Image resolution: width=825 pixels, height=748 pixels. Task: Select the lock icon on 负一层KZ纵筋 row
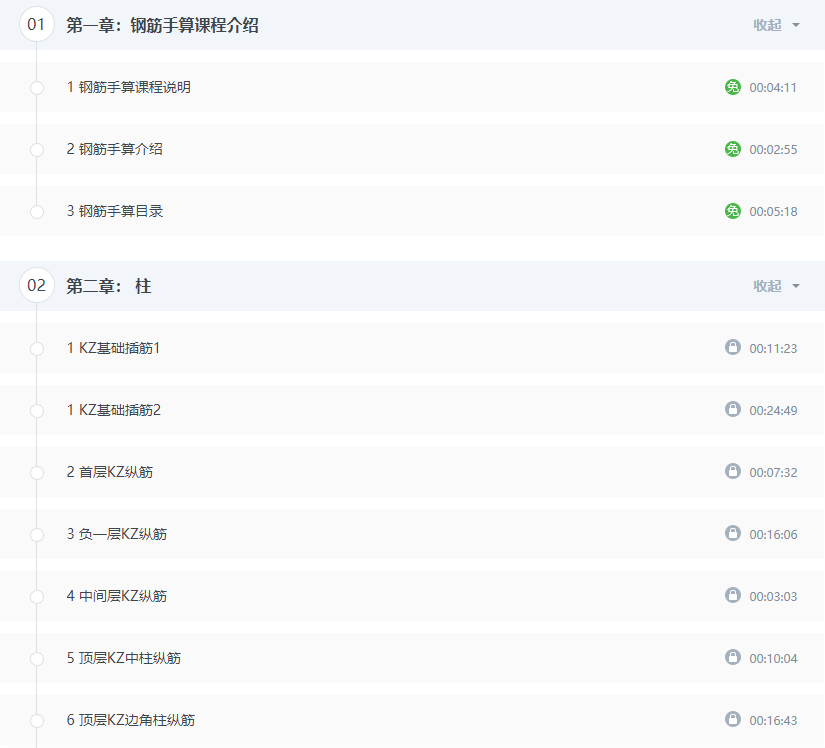click(x=733, y=533)
